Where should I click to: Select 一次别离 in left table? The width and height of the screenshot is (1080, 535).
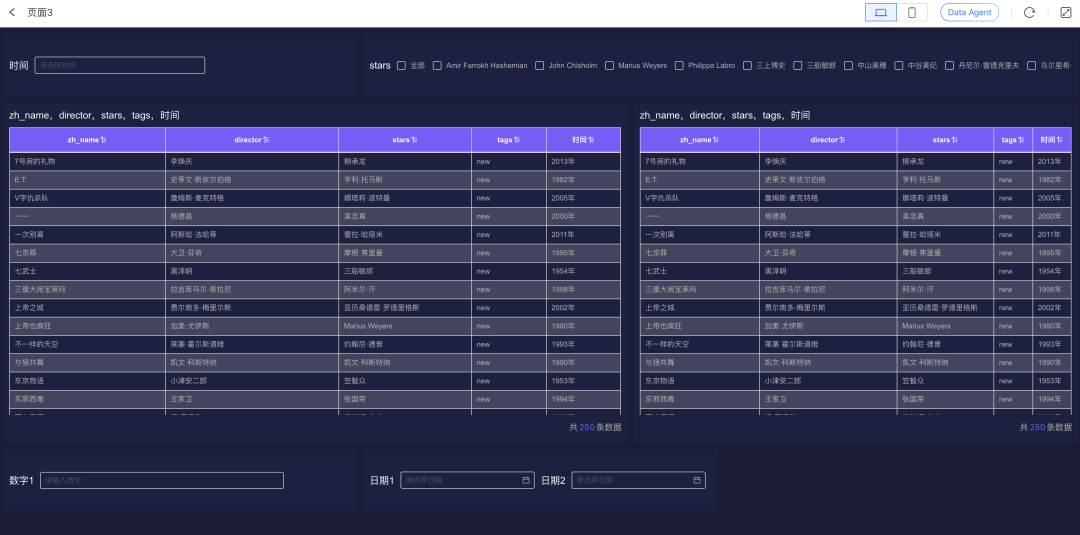pos(29,235)
